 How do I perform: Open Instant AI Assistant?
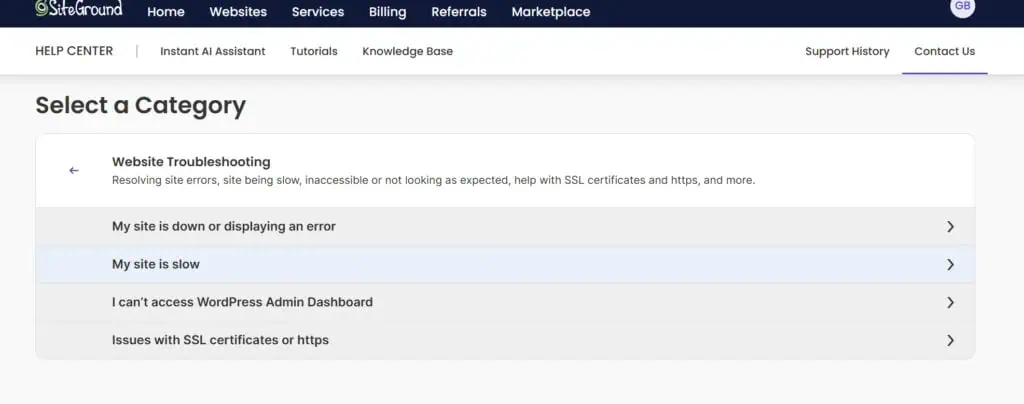[x=213, y=51]
